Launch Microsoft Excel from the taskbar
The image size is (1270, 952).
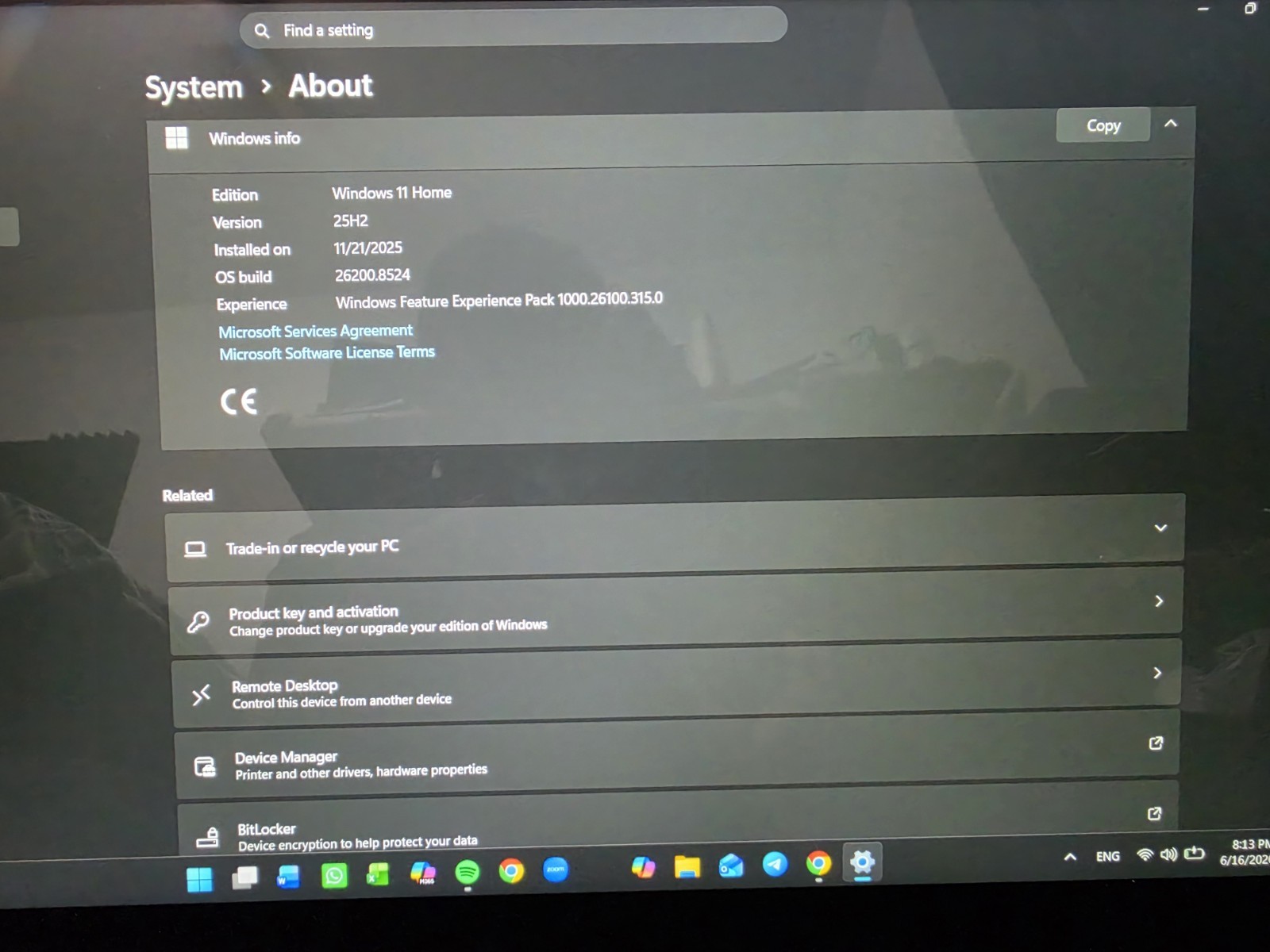tap(378, 874)
